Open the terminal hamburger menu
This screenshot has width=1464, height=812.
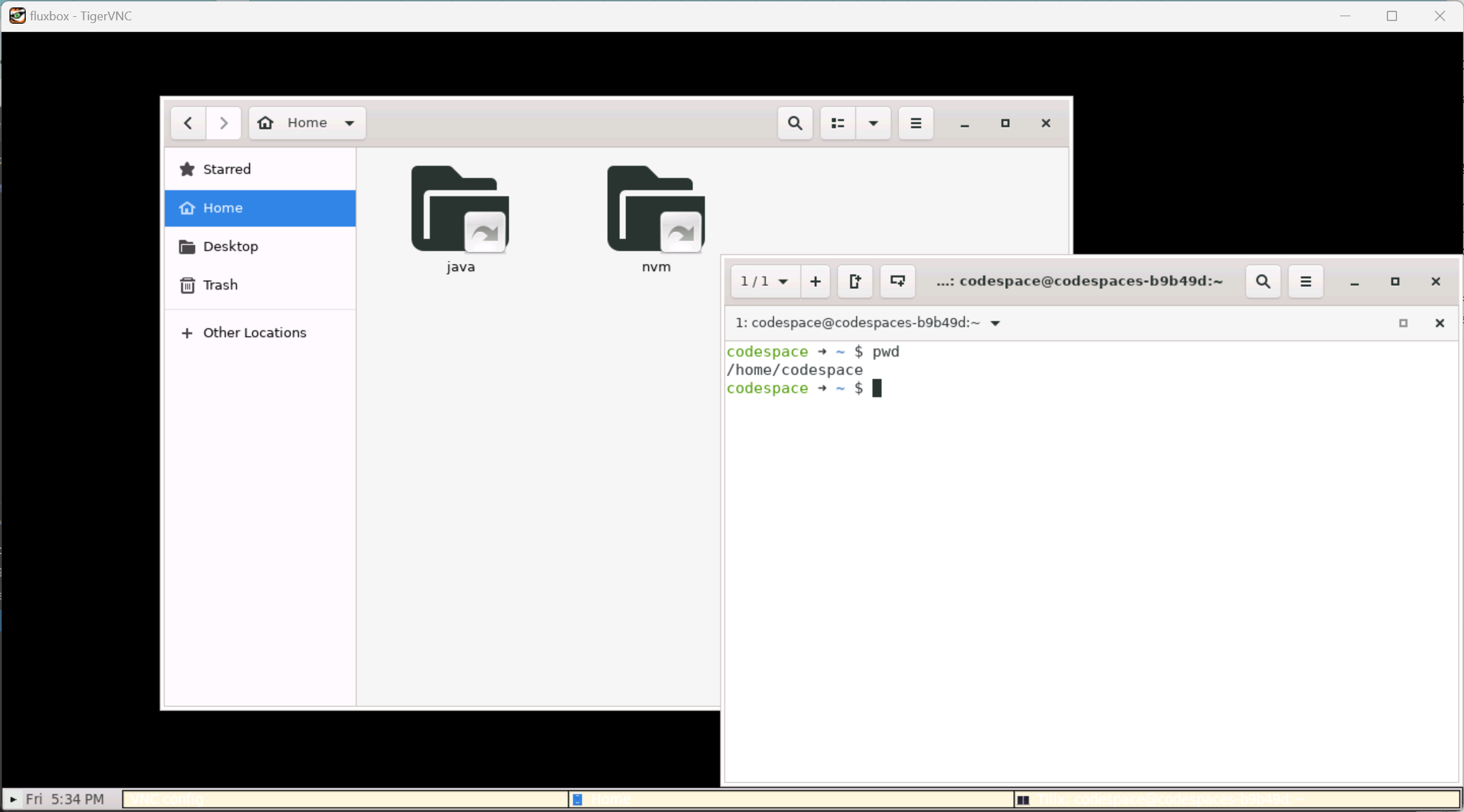[1306, 281]
